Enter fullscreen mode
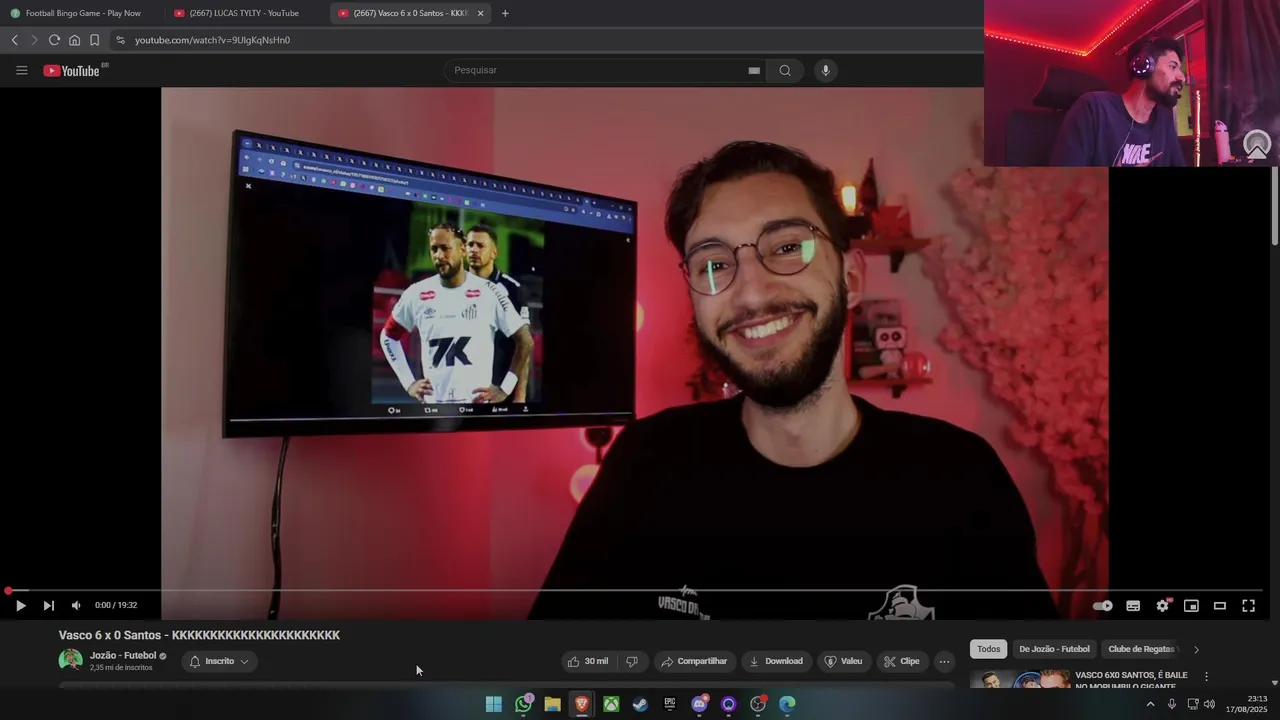The image size is (1280, 720). pyautogui.click(x=1249, y=606)
